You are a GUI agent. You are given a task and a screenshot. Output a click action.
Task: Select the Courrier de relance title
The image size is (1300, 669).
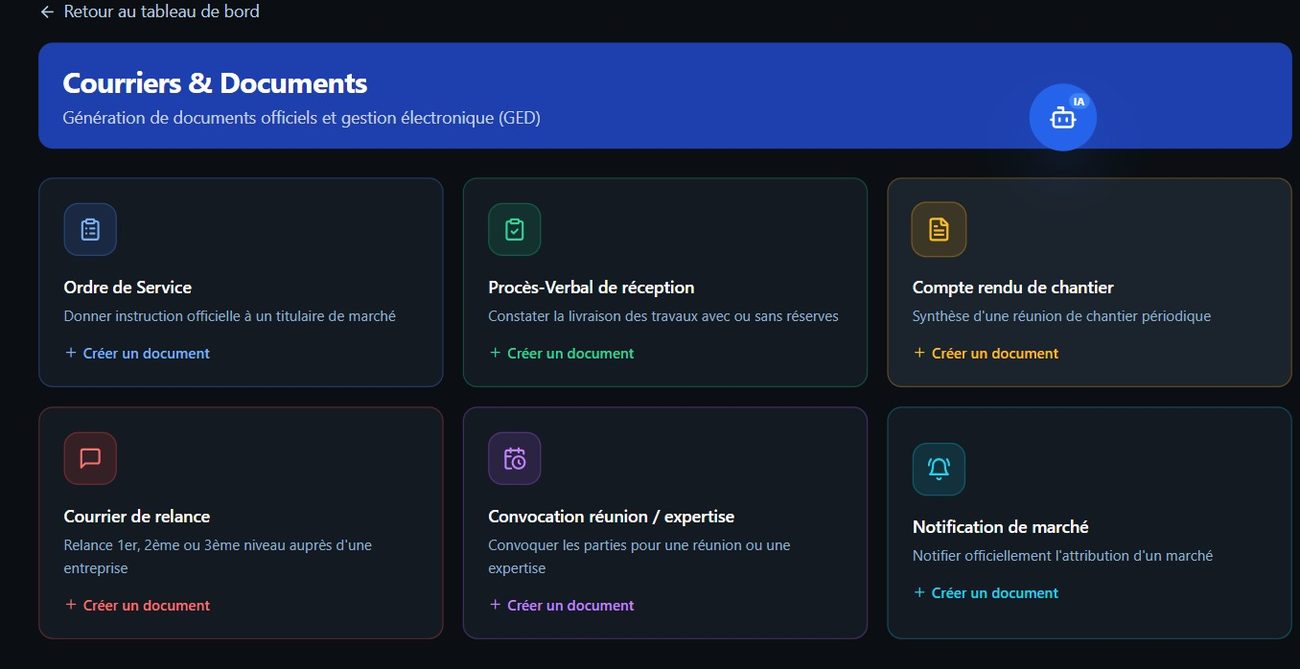click(137, 517)
